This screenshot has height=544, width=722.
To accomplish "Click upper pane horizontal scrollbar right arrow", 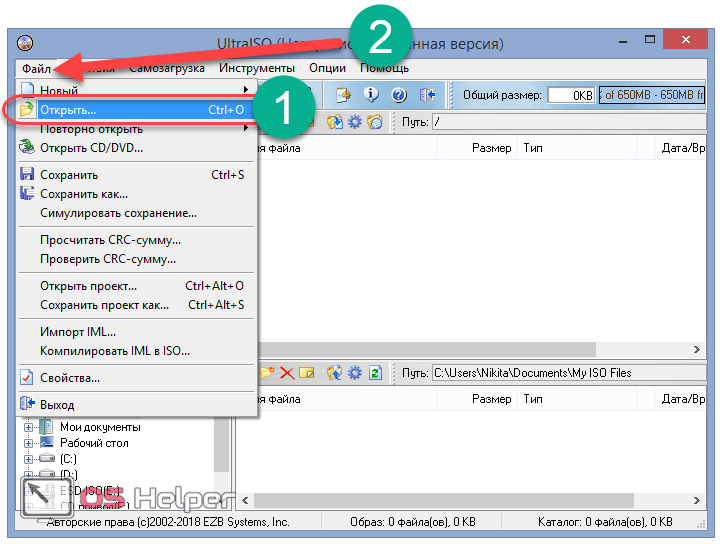I will [x=697, y=350].
